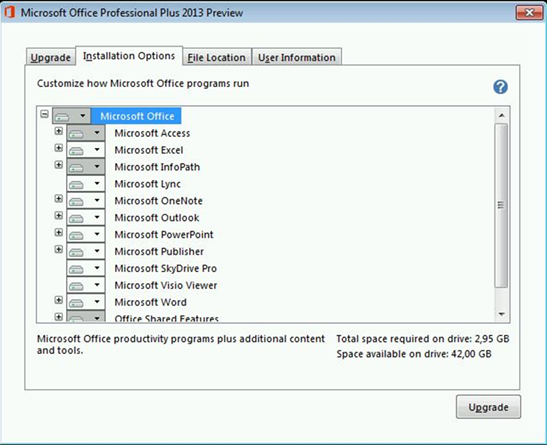The width and height of the screenshot is (547, 445).
Task: Click the Office logo in title bar
Action: tap(9, 13)
